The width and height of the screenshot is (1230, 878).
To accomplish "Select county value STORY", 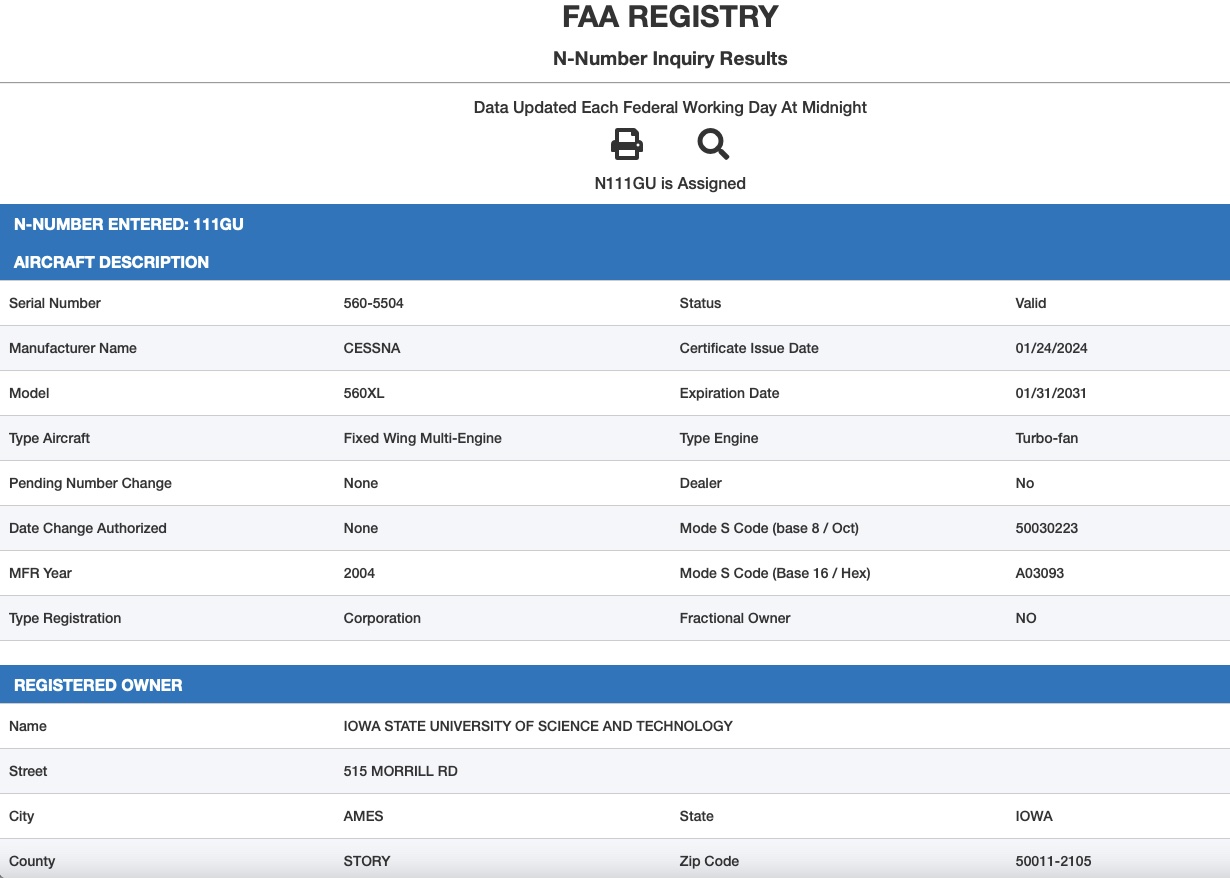I will click(367, 861).
